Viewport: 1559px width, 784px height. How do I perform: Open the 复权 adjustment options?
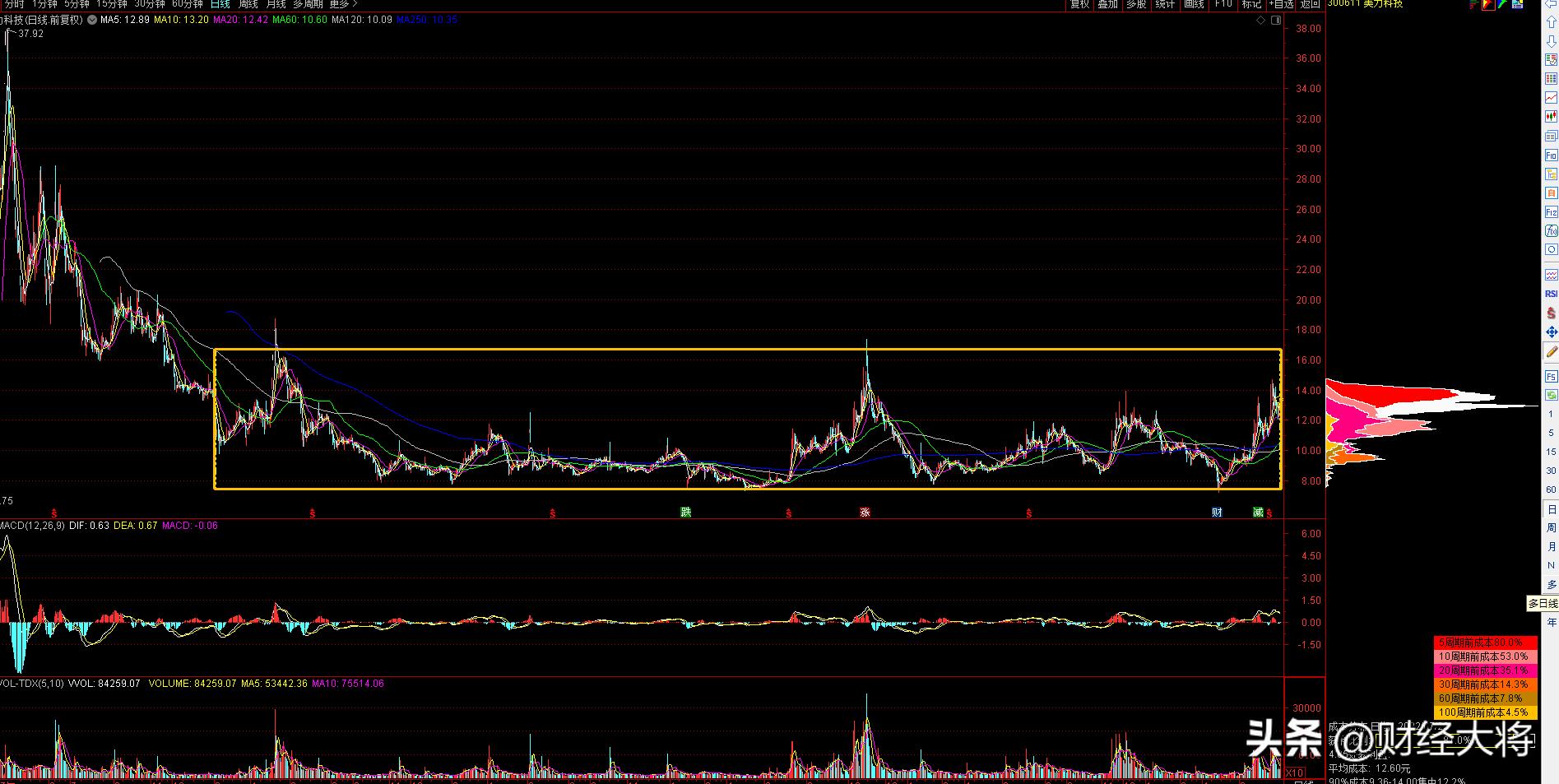[1079, 4]
